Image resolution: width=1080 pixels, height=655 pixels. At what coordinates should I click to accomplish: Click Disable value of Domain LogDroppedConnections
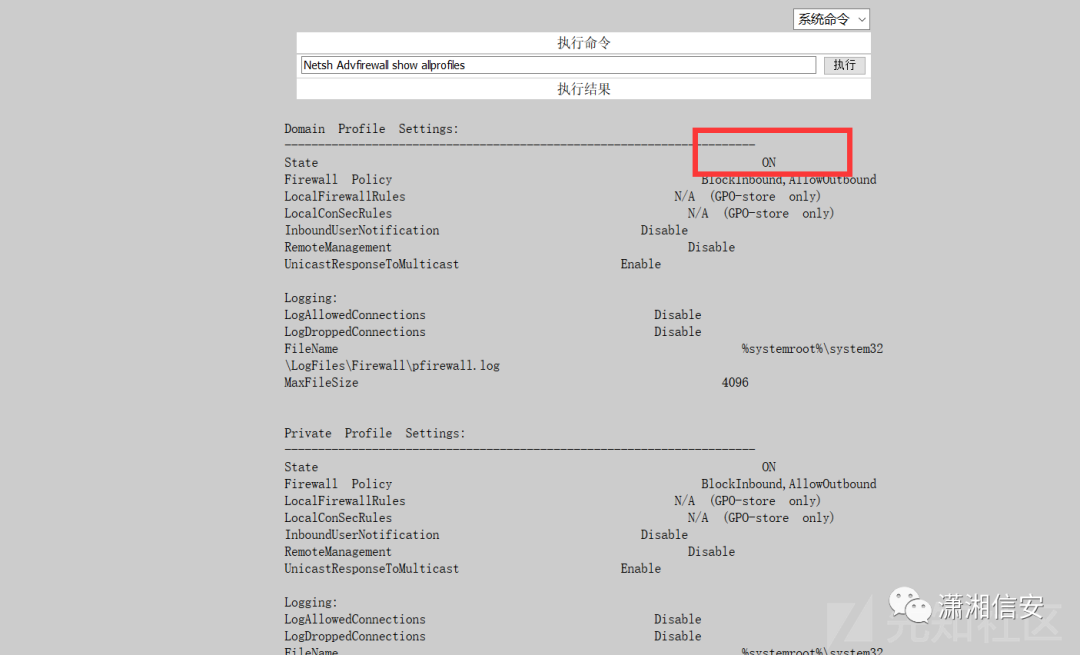point(678,332)
